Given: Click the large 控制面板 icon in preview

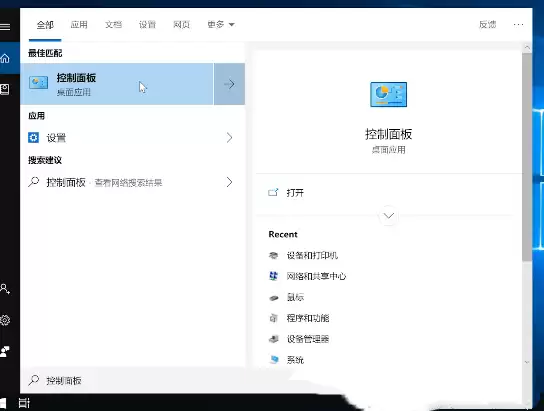Looking at the screenshot, I should [388, 94].
